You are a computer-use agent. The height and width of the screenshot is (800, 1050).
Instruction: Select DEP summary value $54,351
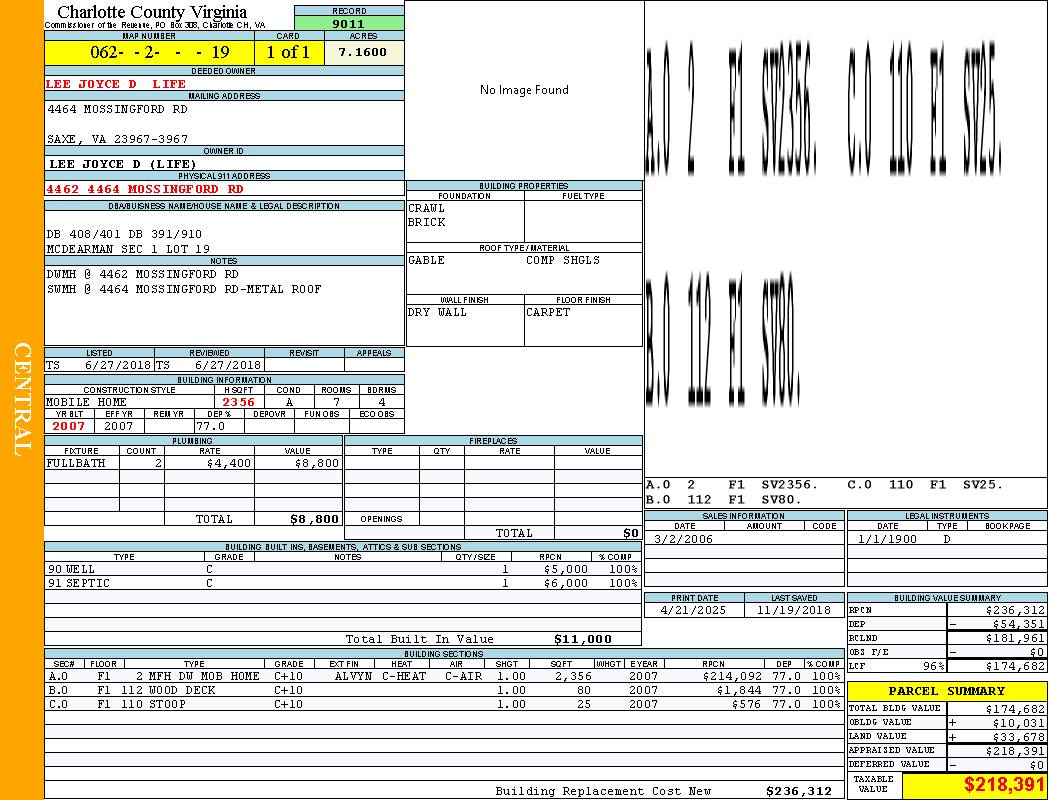tap(1019, 625)
